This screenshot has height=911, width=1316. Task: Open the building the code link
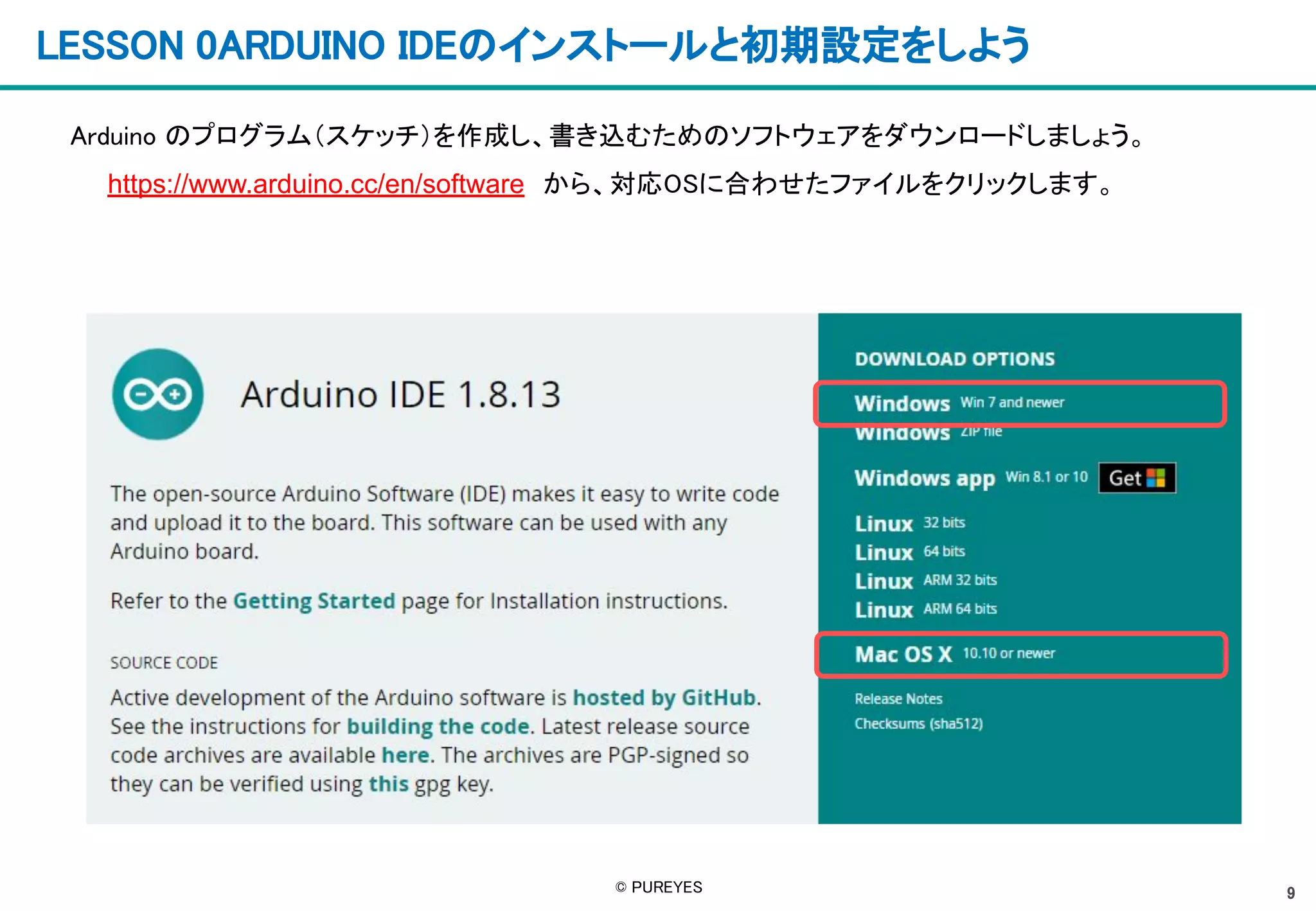439,727
